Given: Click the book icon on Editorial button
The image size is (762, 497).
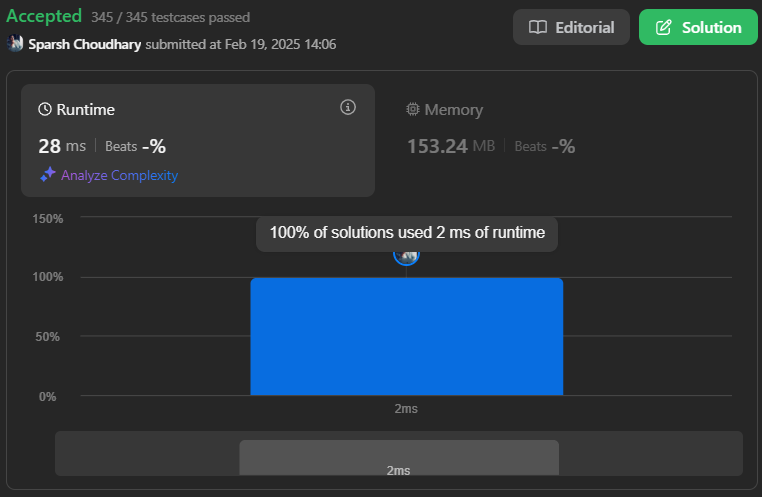Looking at the screenshot, I should click(538, 28).
